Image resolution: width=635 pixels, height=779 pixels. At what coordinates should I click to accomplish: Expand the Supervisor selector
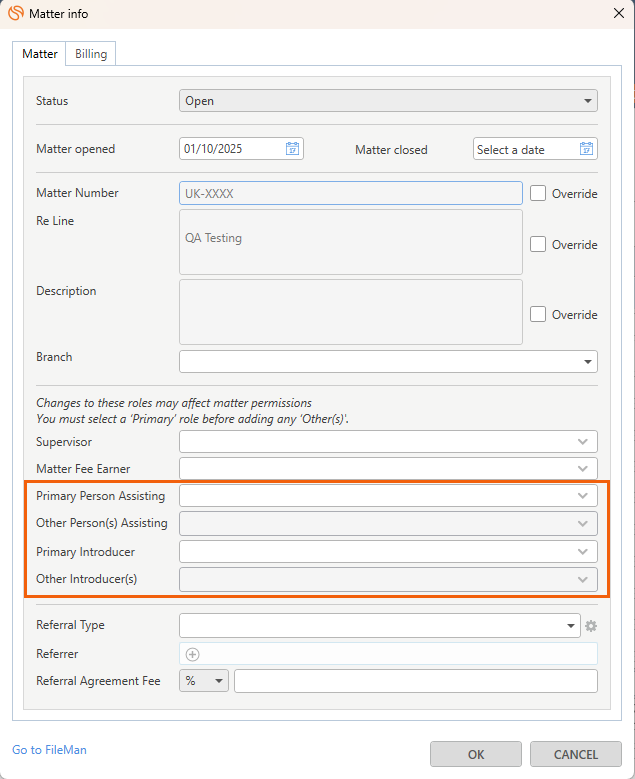pyautogui.click(x=583, y=441)
